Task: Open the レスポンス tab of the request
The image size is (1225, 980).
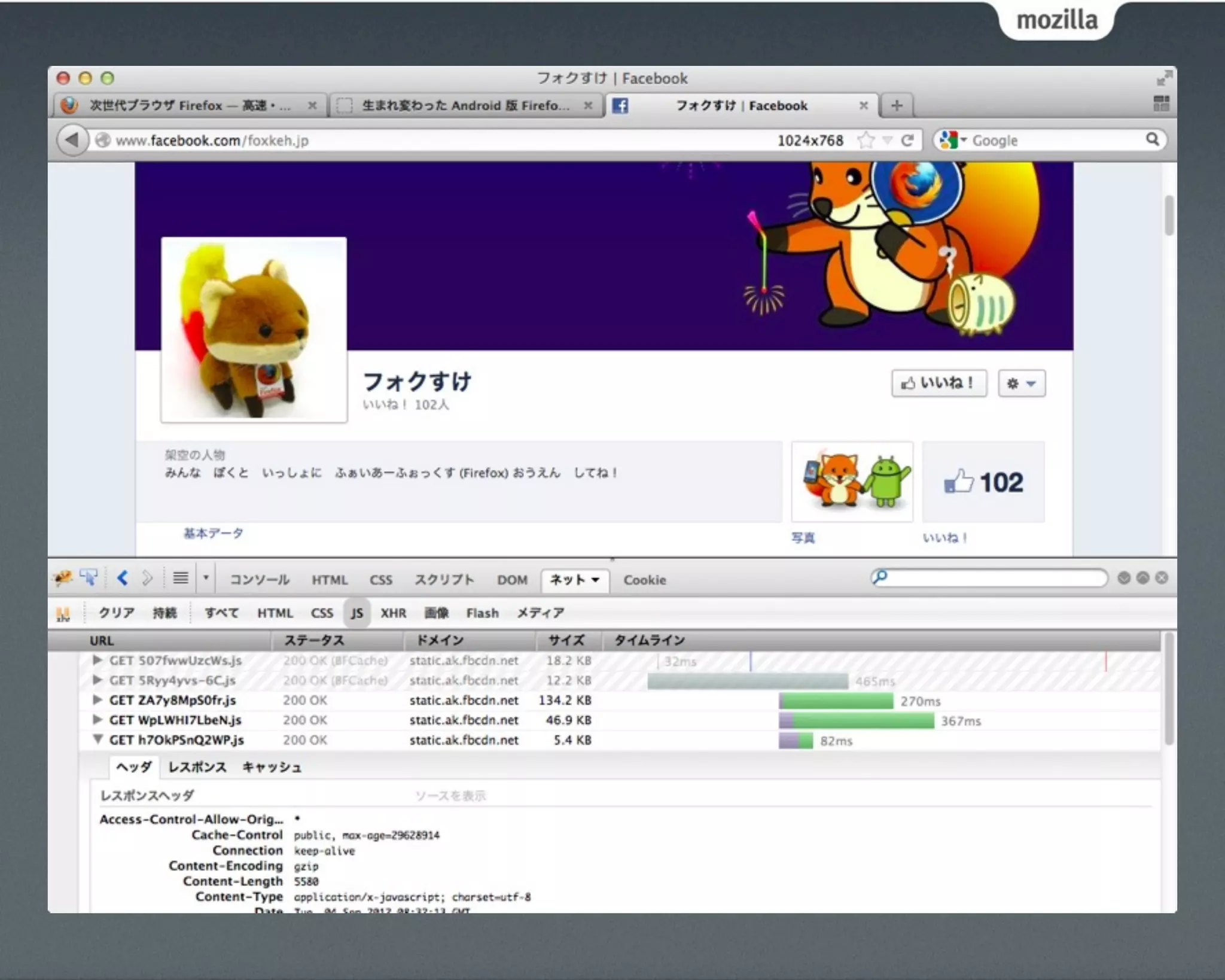Action: pyautogui.click(x=197, y=768)
